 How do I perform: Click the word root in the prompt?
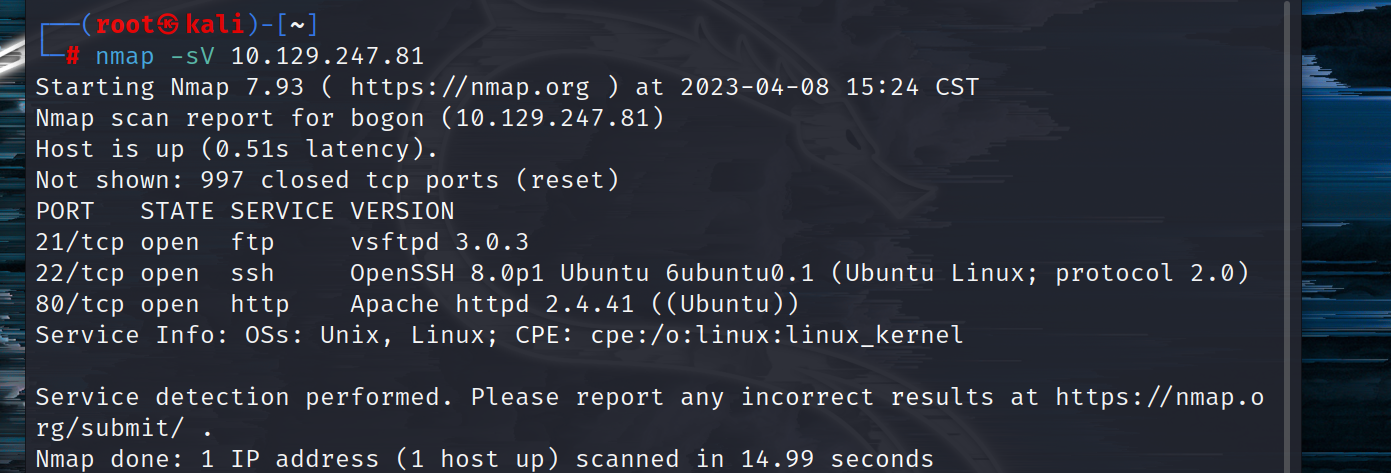(125, 25)
